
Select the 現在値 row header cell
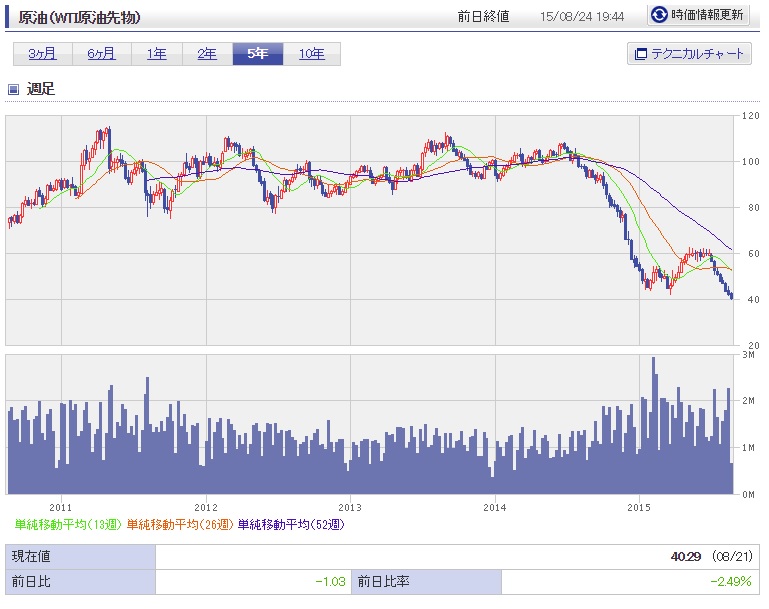80,557
